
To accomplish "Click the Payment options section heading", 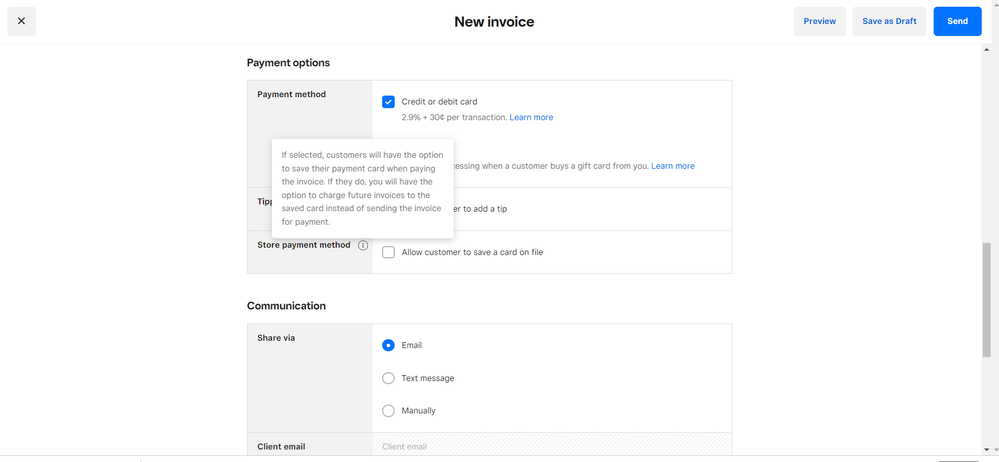I will [x=288, y=63].
